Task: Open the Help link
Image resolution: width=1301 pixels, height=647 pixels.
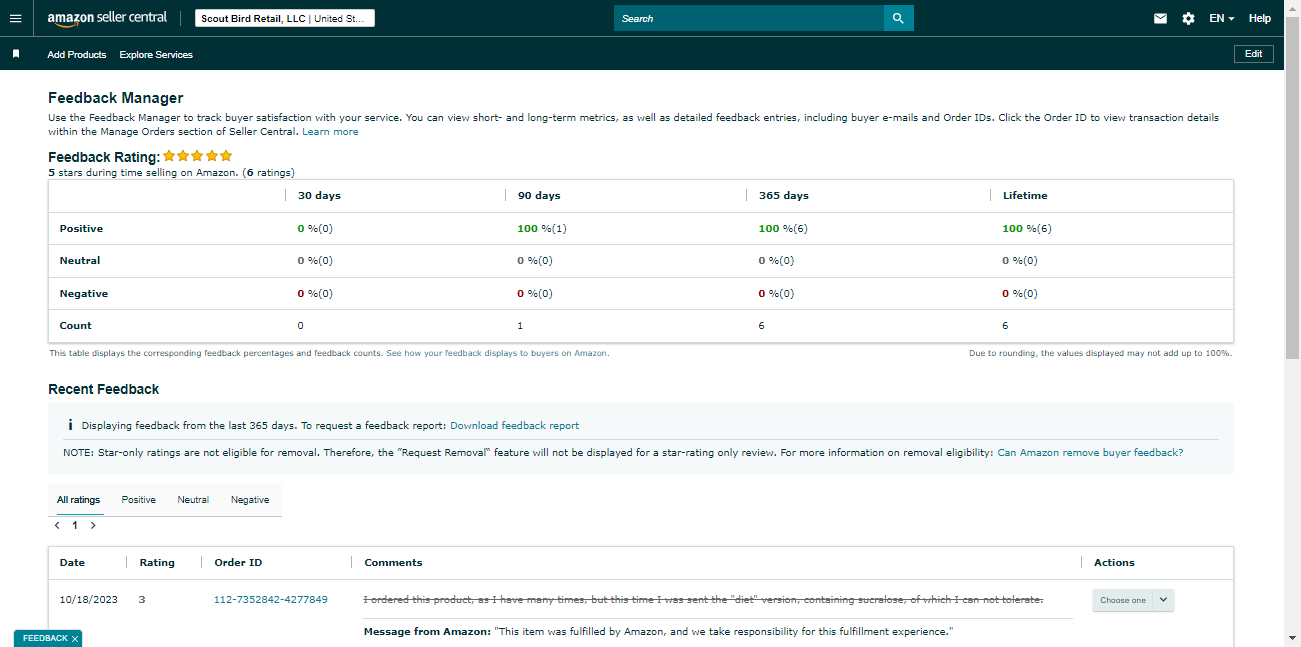Action: (1260, 18)
